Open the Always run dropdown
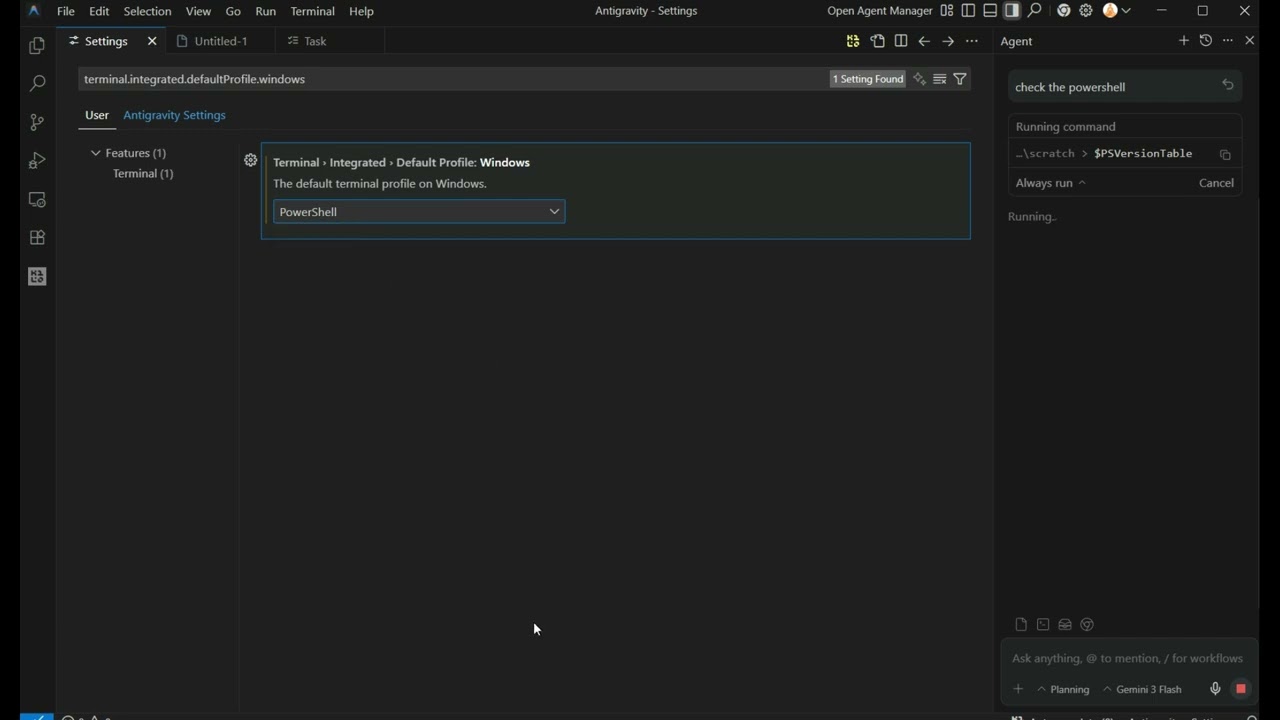Image resolution: width=1280 pixels, height=720 pixels. pos(1050,183)
